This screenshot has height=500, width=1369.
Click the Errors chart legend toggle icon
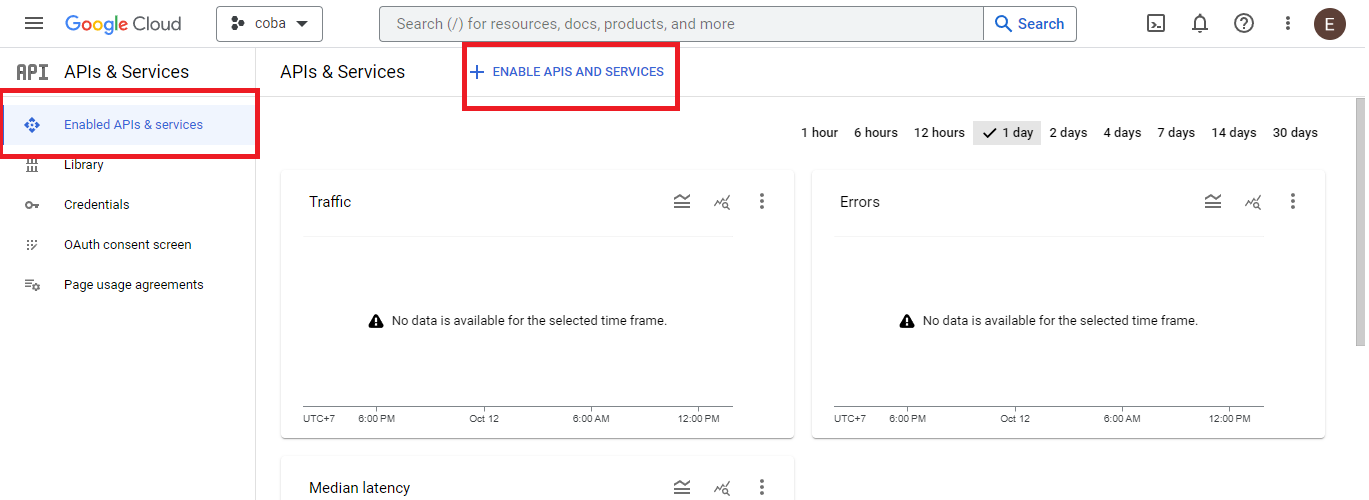pyautogui.click(x=1213, y=202)
